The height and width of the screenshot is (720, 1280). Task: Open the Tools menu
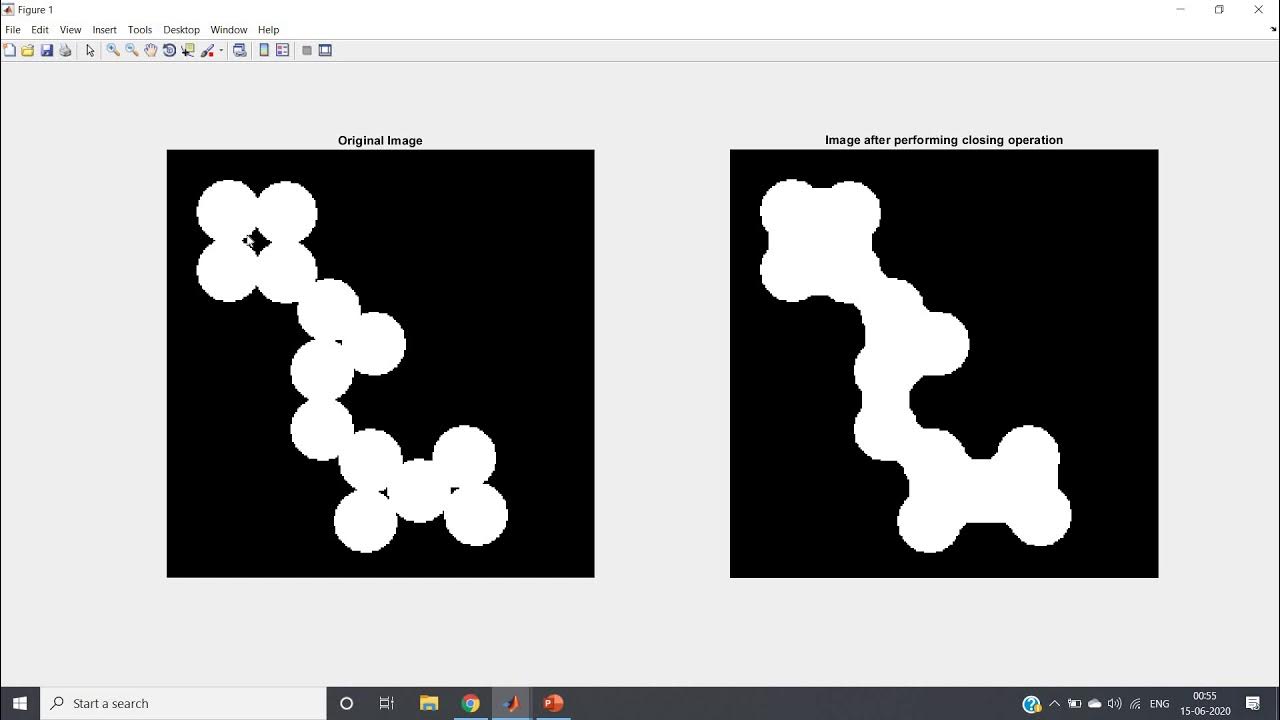140,30
